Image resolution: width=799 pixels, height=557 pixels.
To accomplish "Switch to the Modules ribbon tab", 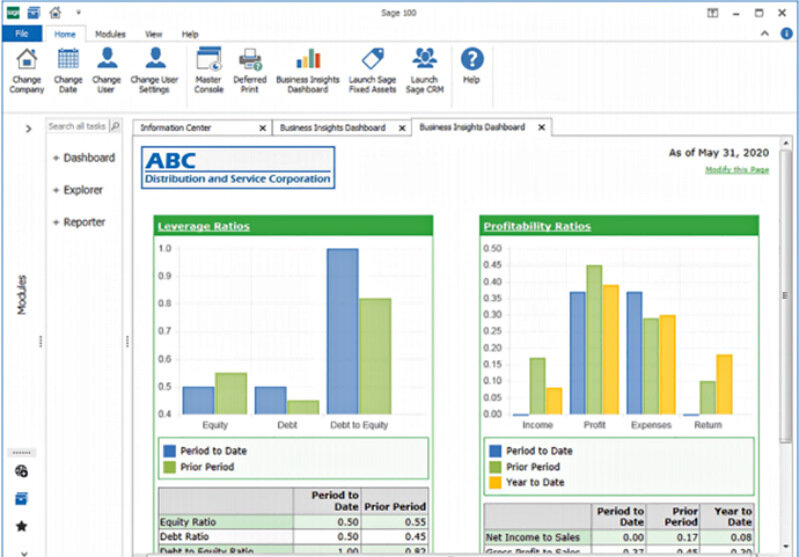I will [x=110, y=34].
